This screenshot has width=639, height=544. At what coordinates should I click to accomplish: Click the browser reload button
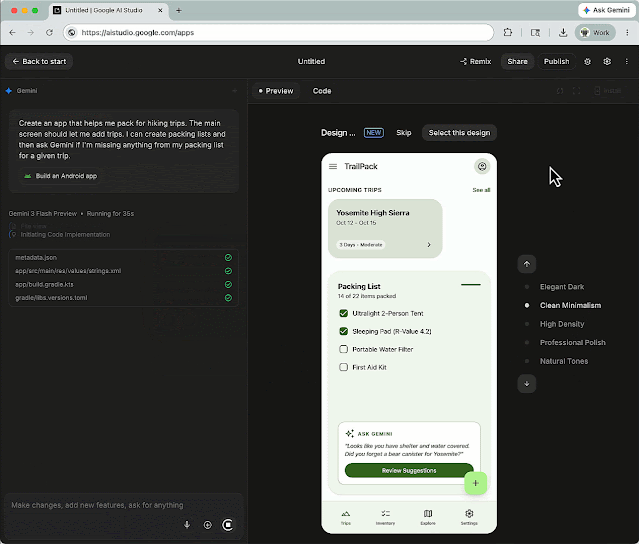(49, 32)
